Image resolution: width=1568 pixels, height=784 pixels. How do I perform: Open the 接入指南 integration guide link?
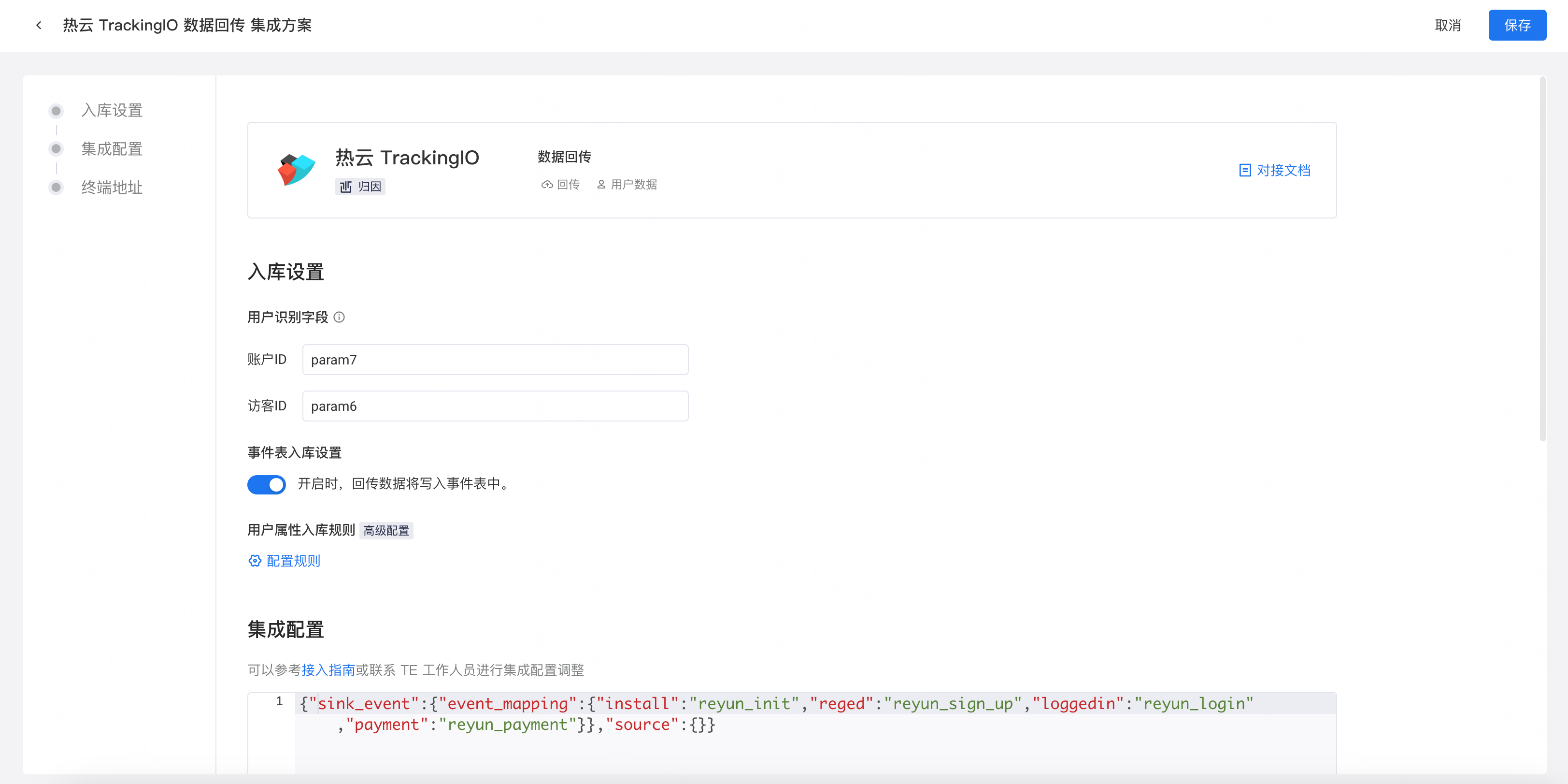click(328, 670)
